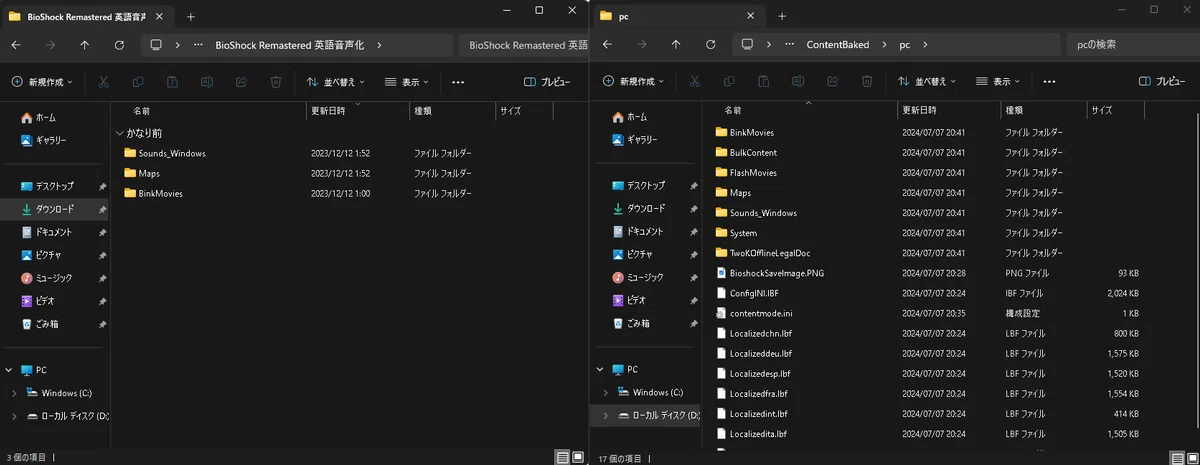
Task: Open more options (…) in the right pc window toolbar
Action: 1049,82
